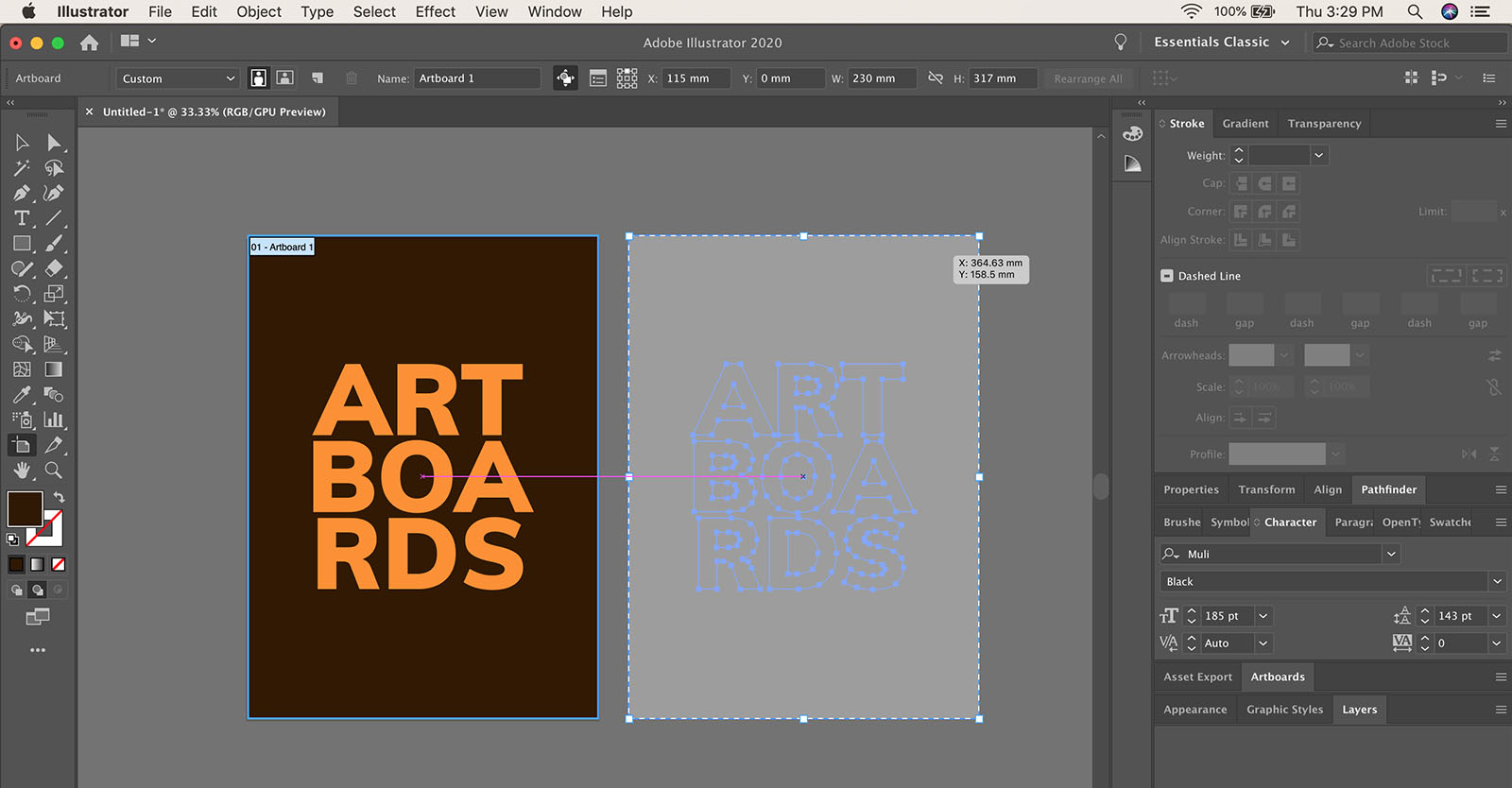
Task: Open the Effect menu
Action: [435, 12]
